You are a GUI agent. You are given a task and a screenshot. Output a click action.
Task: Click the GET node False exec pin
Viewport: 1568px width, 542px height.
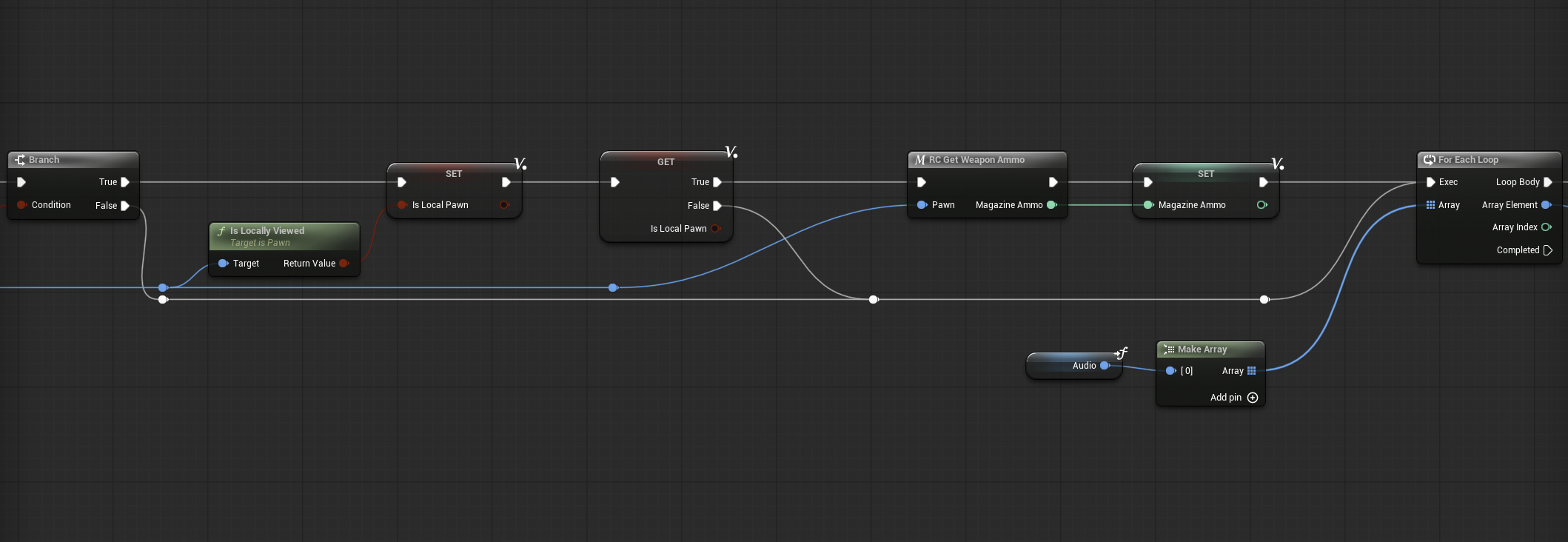coord(717,206)
